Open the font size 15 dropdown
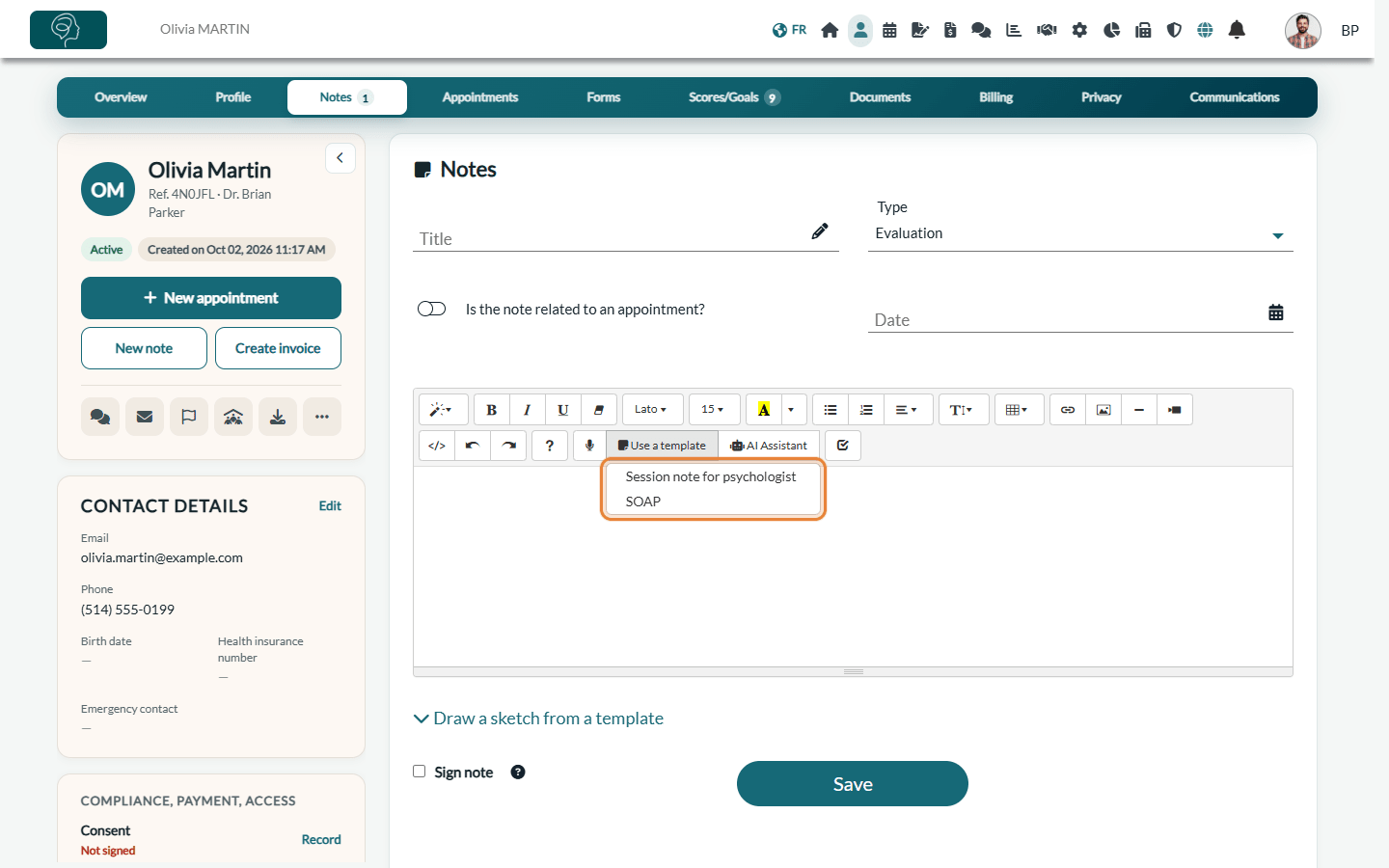 (x=714, y=410)
